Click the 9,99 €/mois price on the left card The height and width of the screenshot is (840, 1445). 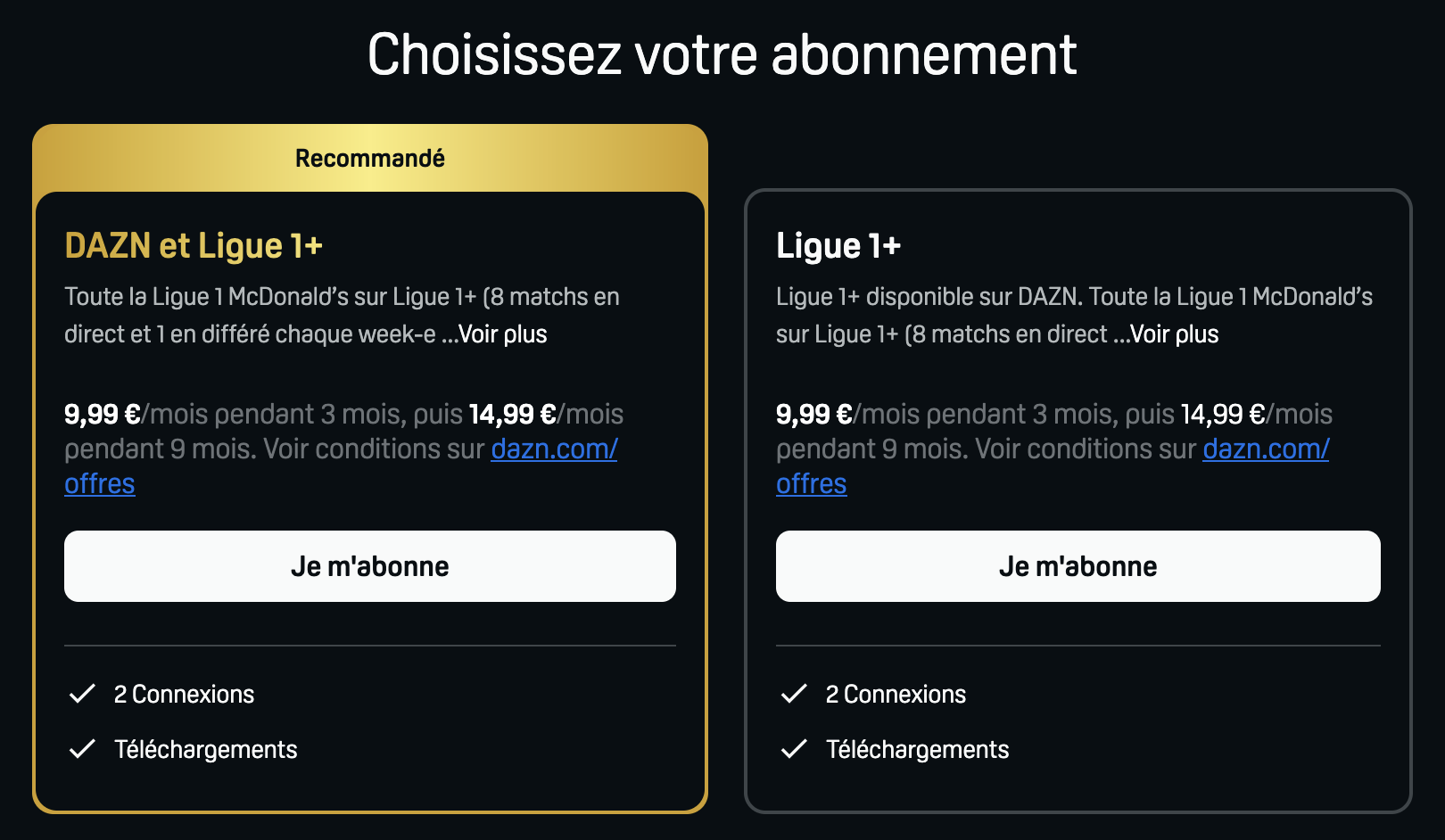(x=105, y=414)
